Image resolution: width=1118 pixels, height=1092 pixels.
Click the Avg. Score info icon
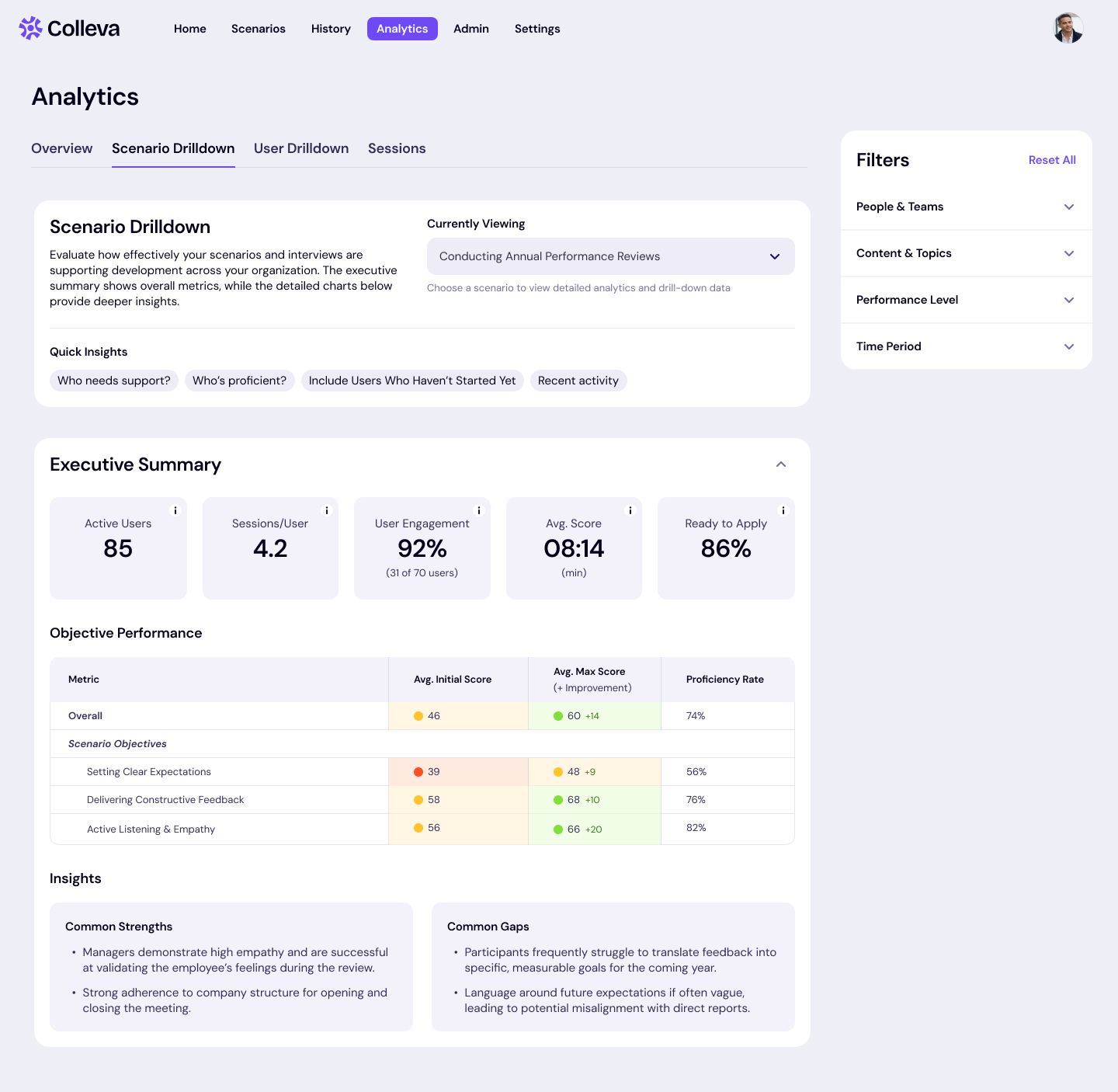pyautogui.click(x=630, y=511)
